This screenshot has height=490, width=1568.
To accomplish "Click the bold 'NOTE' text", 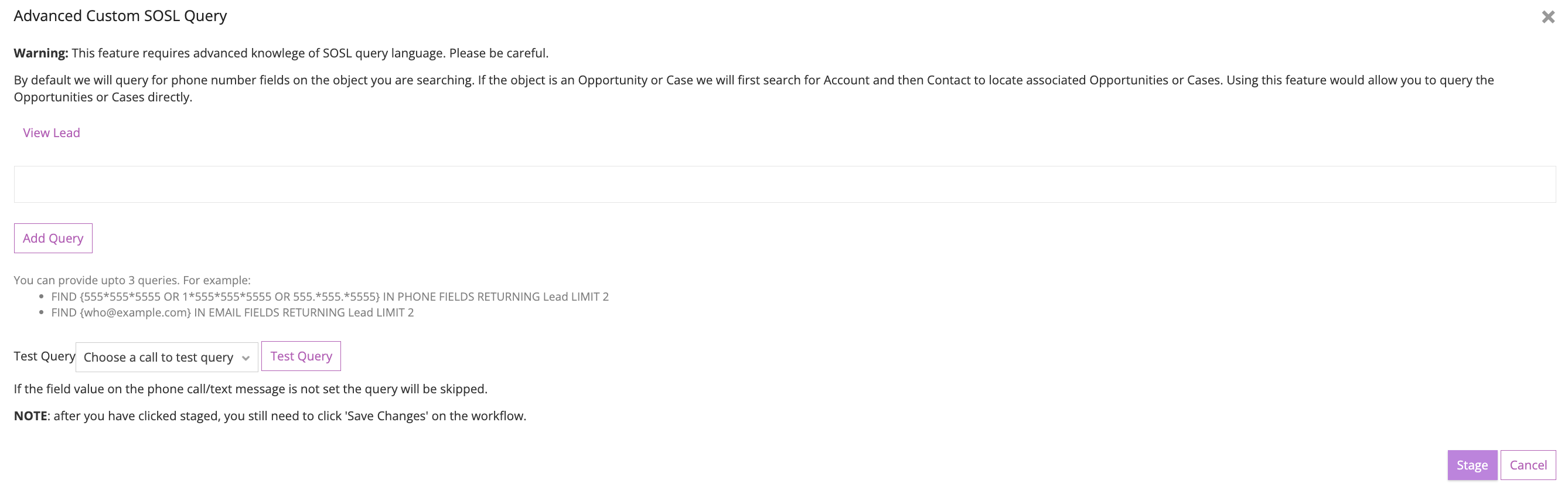I will pyautogui.click(x=30, y=416).
